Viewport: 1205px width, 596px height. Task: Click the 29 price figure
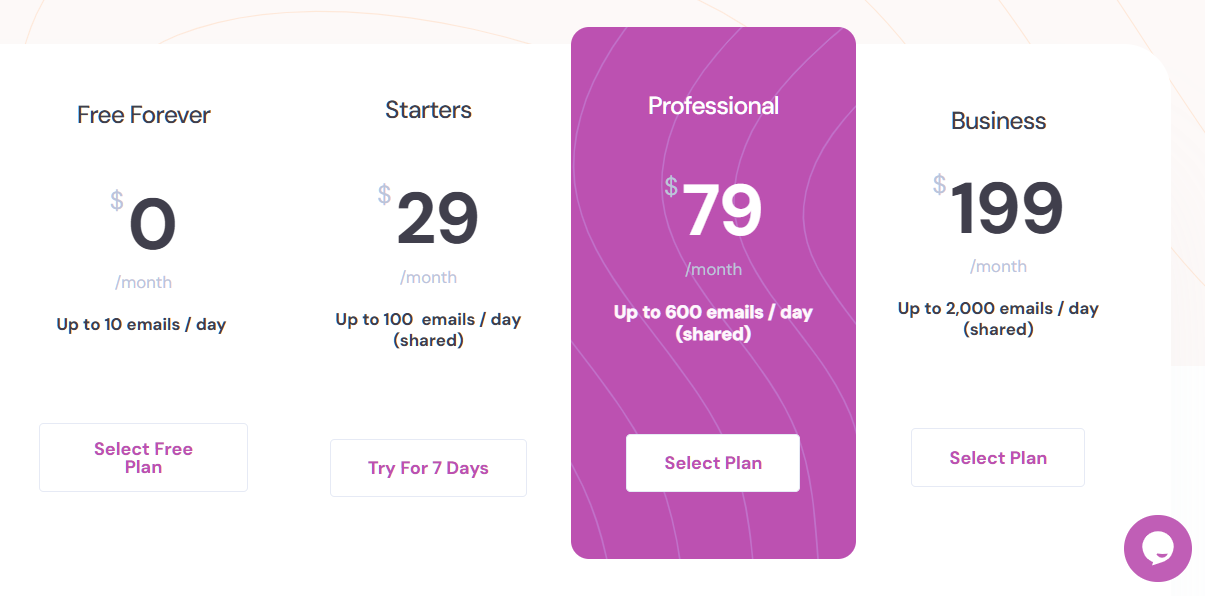point(437,220)
